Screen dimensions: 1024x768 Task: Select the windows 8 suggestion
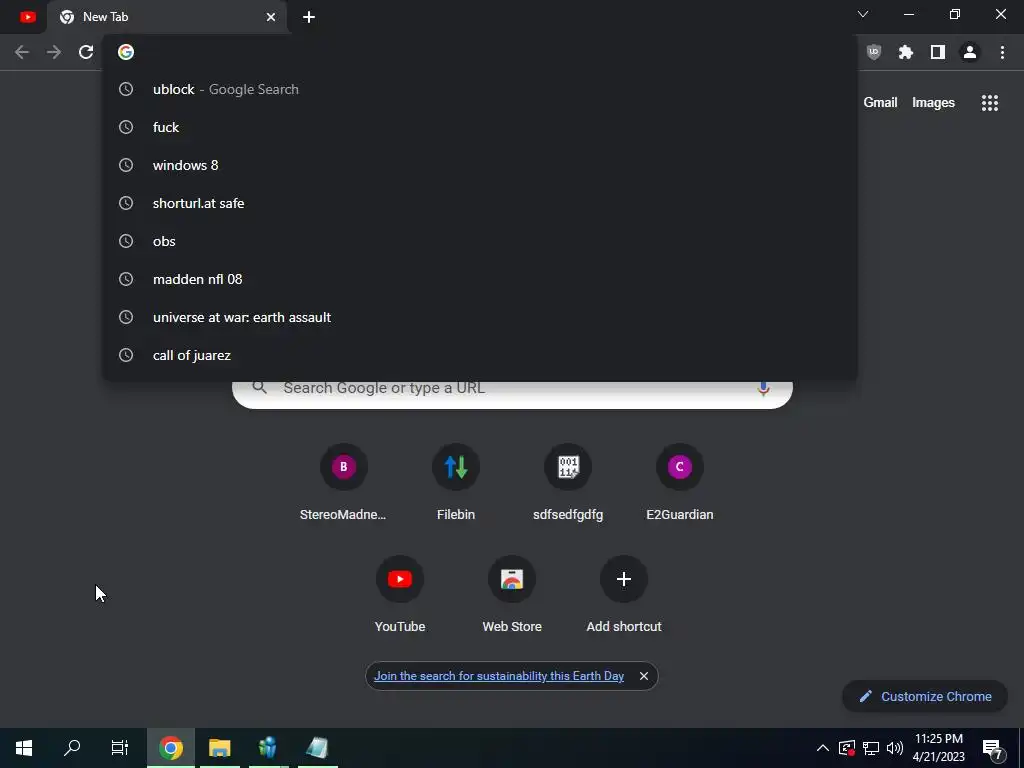click(x=479, y=165)
